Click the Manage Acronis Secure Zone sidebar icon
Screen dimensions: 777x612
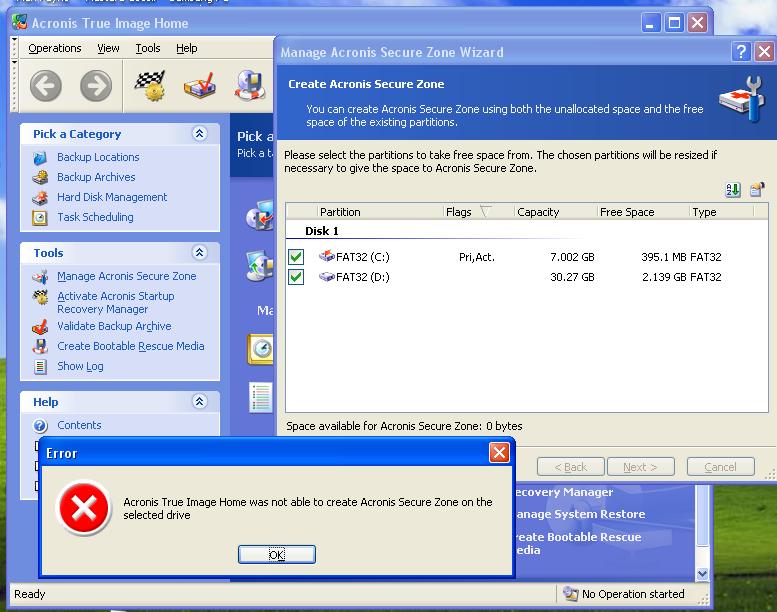[40, 277]
